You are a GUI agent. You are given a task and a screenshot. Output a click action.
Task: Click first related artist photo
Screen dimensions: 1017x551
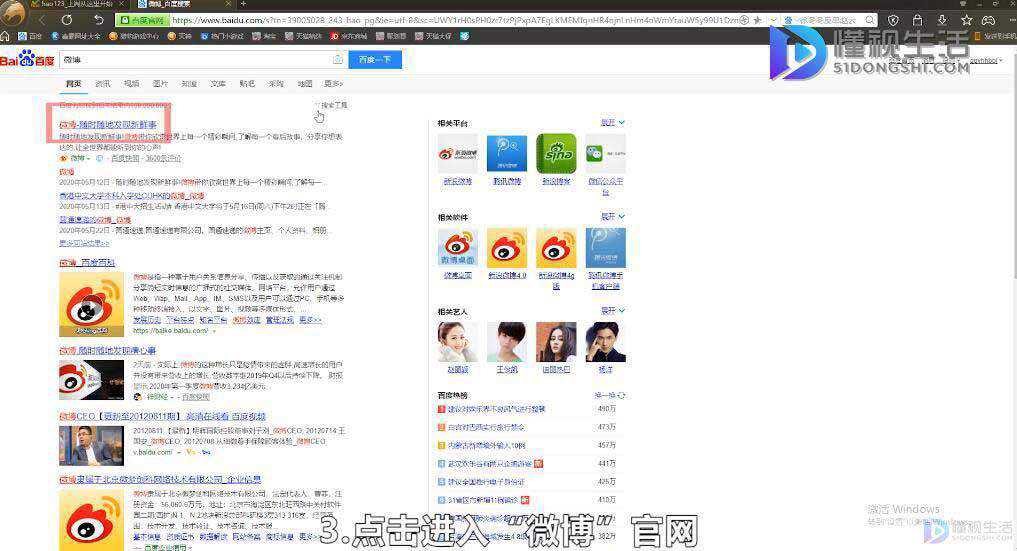pyautogui.click(x=458, y=342)
